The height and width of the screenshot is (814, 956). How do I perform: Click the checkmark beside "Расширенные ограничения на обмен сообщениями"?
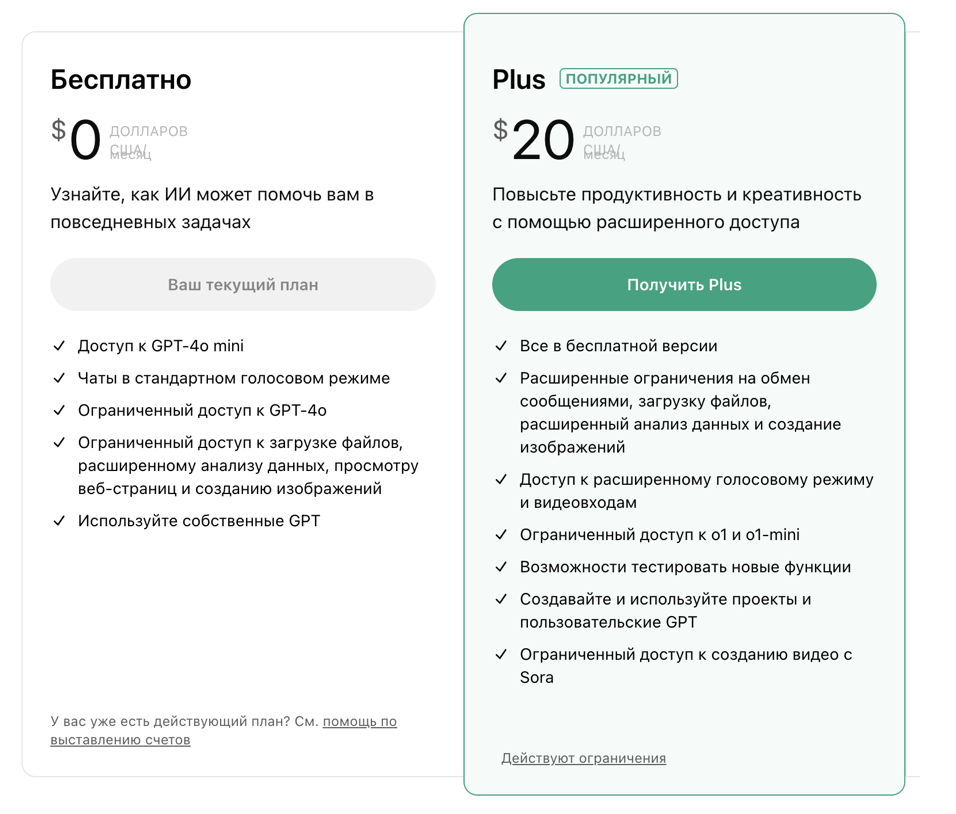501,378
